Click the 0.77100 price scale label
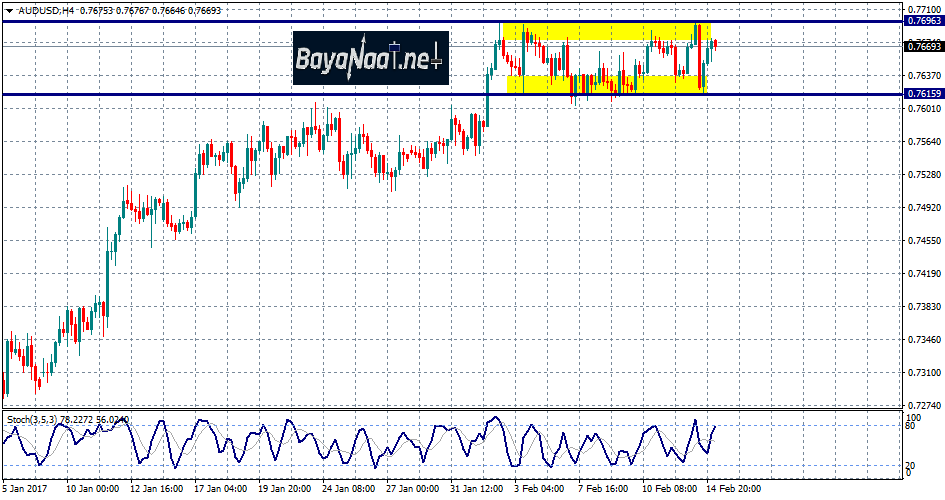The image size is (945, 500). click(x=923, y=8)
